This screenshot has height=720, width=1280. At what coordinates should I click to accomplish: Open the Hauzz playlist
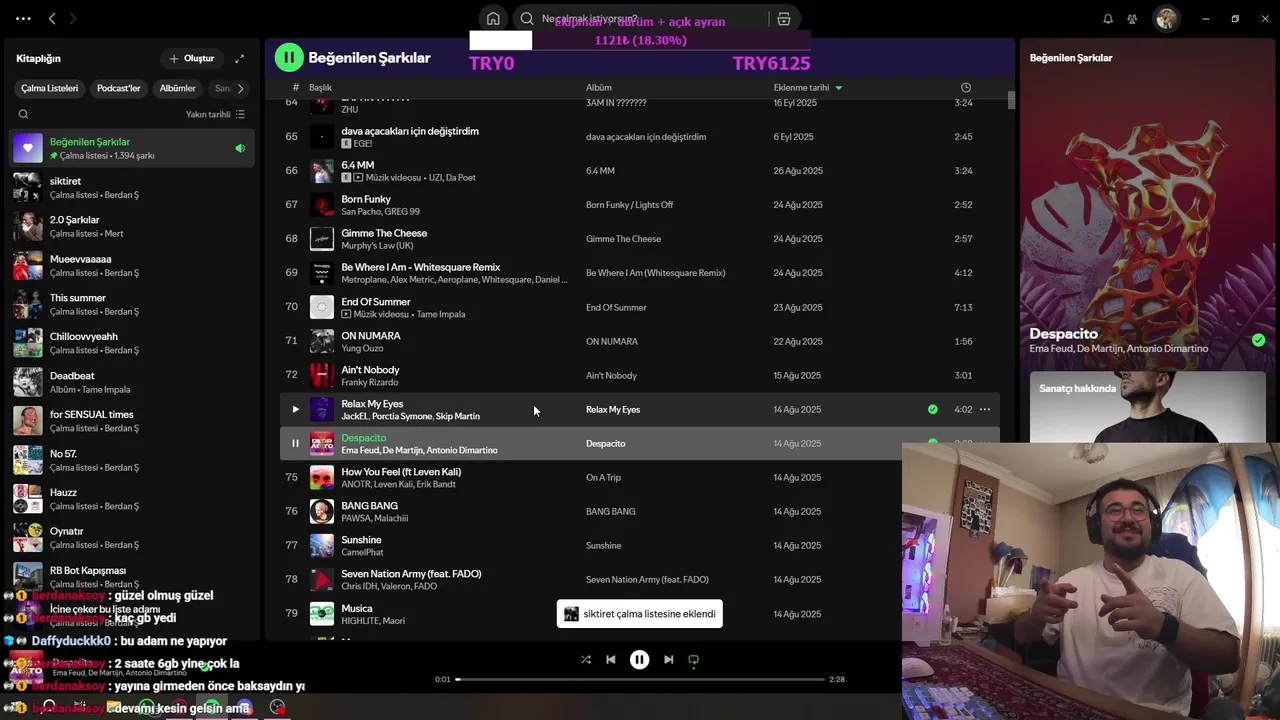pos(132,499)
